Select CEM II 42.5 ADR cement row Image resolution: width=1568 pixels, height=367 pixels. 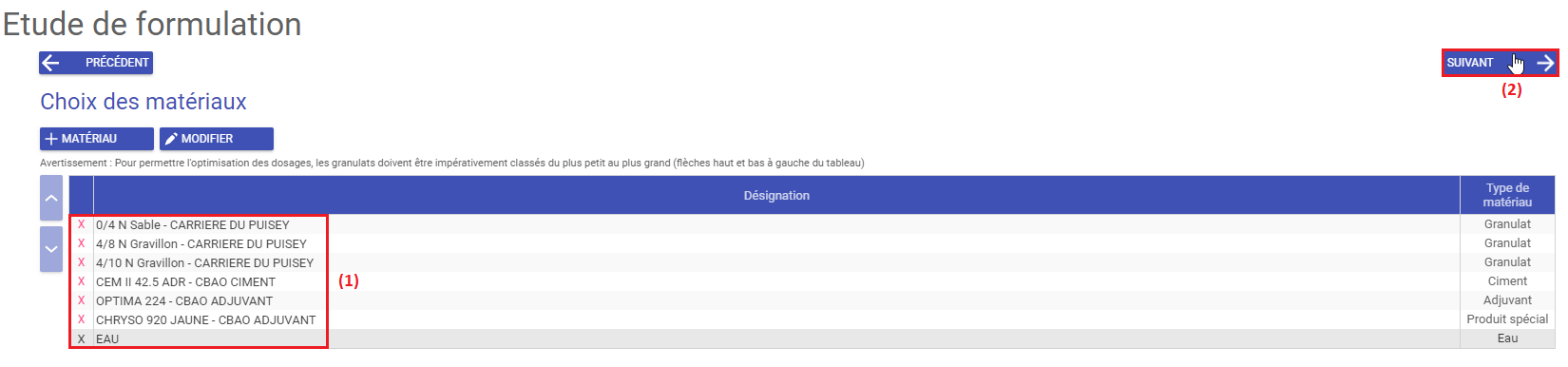click(812, 281)
